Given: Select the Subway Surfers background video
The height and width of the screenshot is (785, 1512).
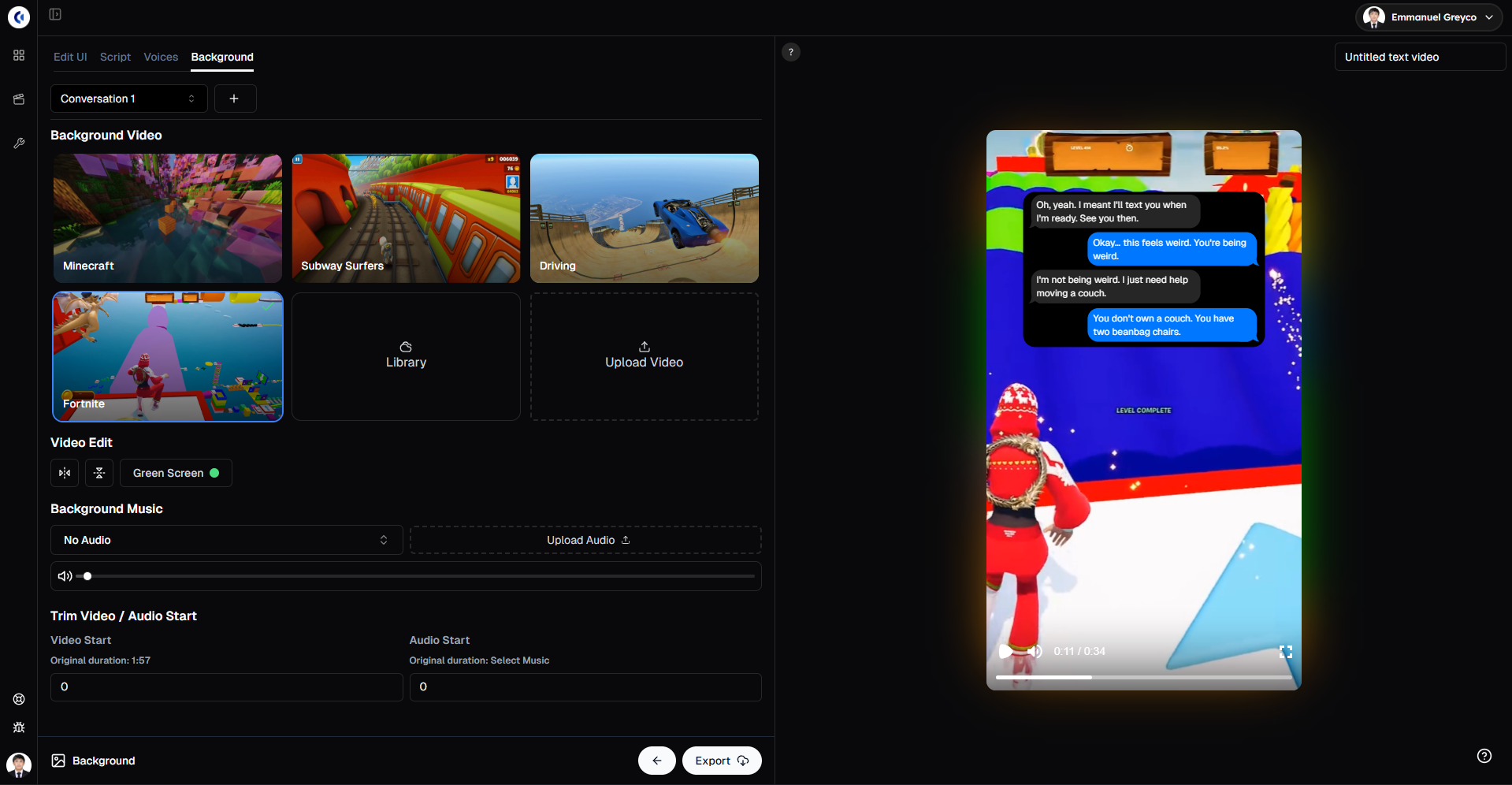Looking at the screenshot, I should (406, 218).
